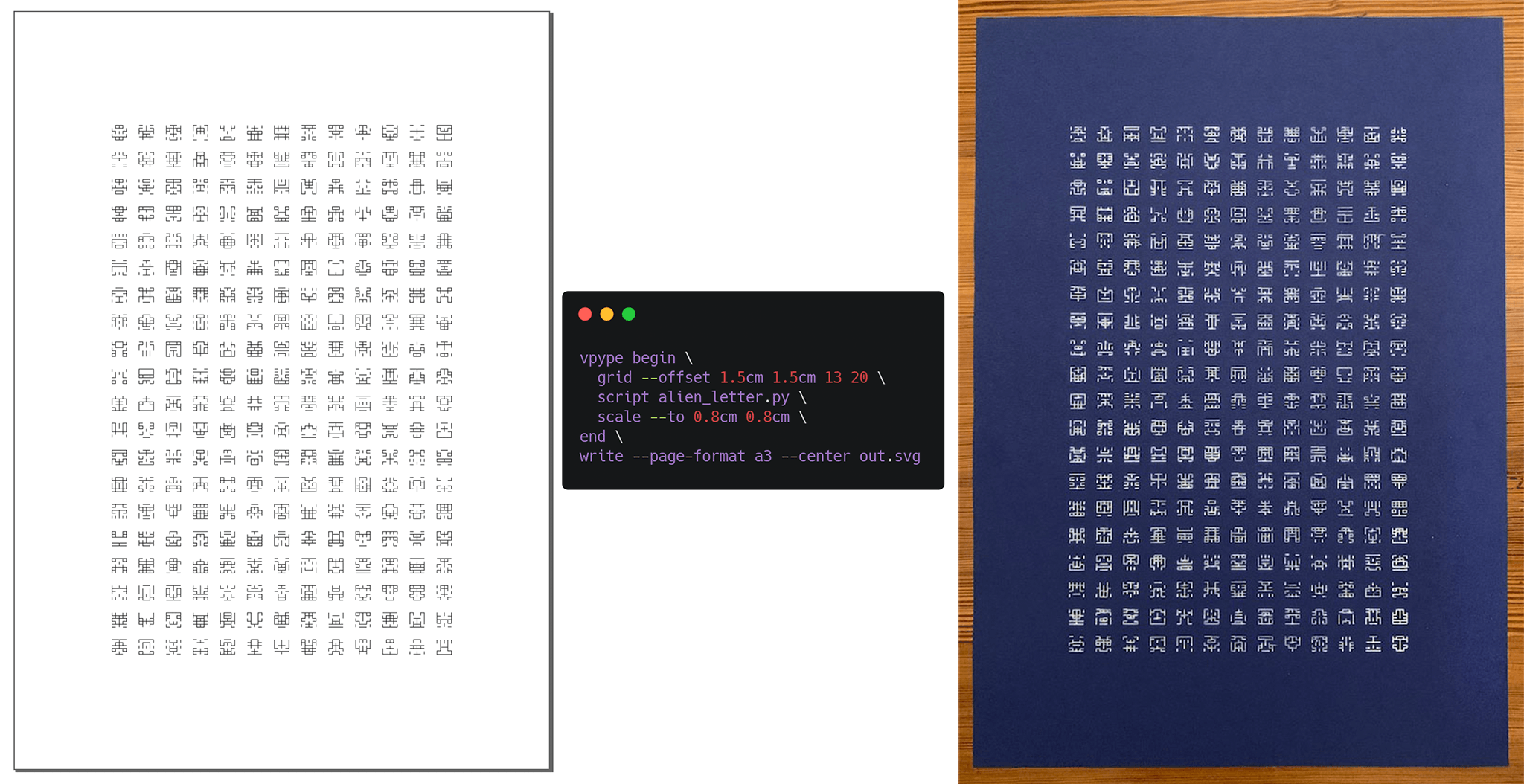The image size is (1524, 784).
Task: Click the 'end' keyword line in code
Action: click(x=601, y=437)
